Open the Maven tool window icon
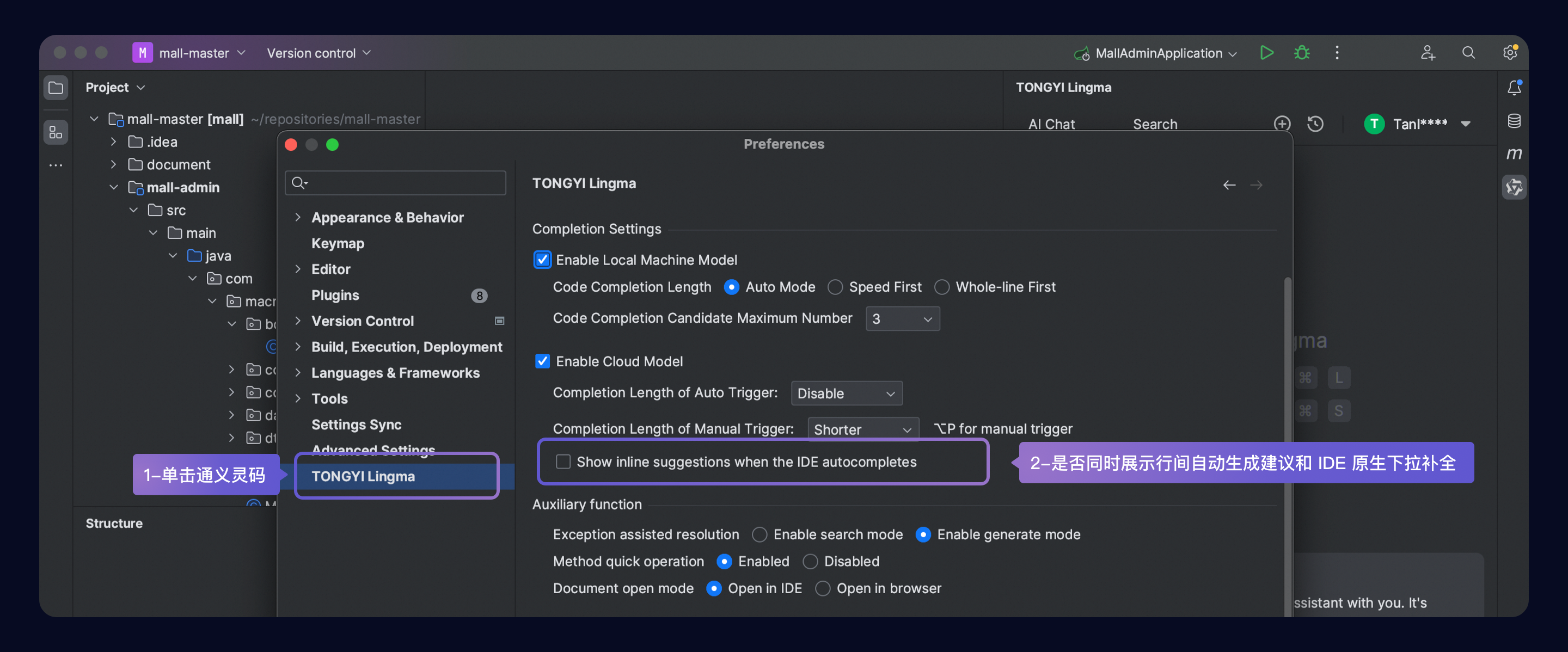1568x652 pixels. [x=1514, y=153]
